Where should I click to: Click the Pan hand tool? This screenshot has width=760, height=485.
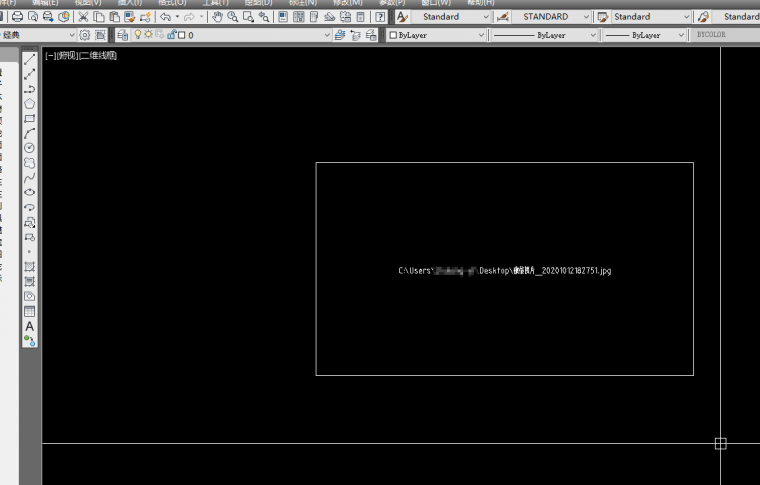click(217, 17)
